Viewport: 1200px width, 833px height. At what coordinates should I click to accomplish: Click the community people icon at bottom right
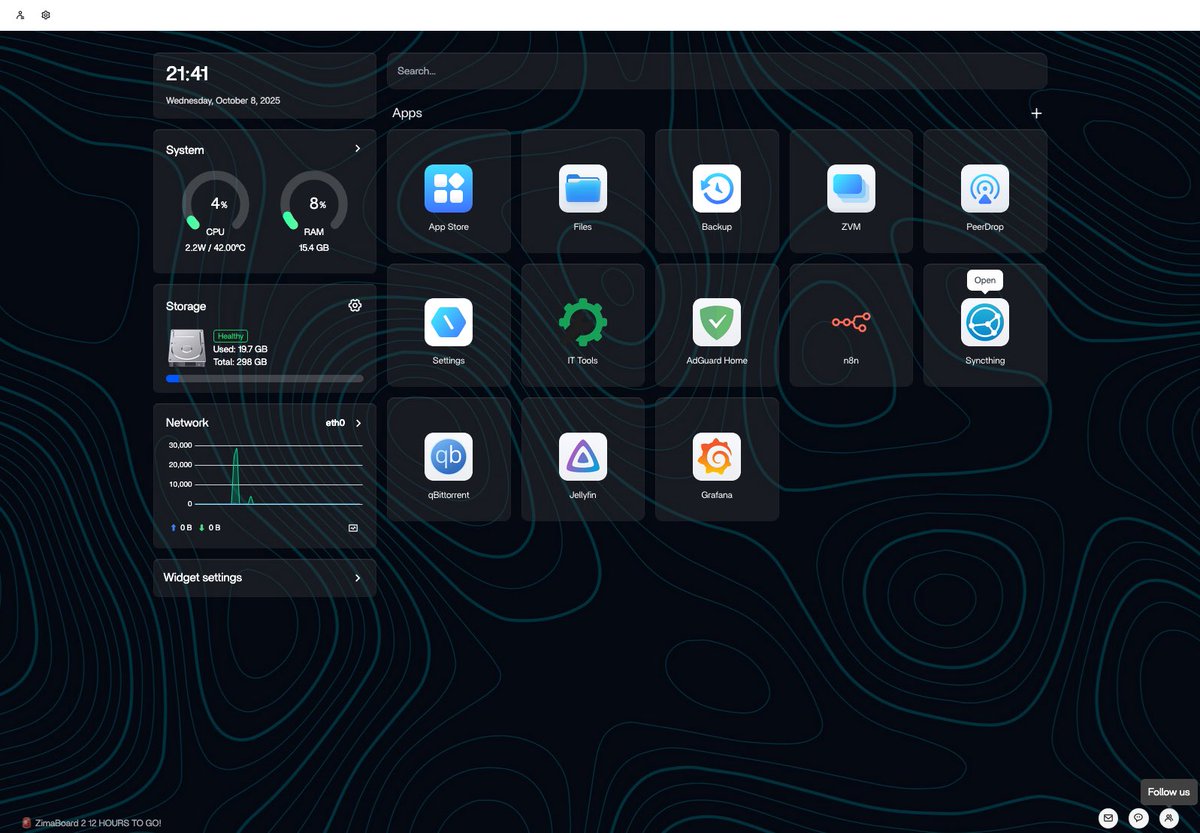coord(1169,818)
